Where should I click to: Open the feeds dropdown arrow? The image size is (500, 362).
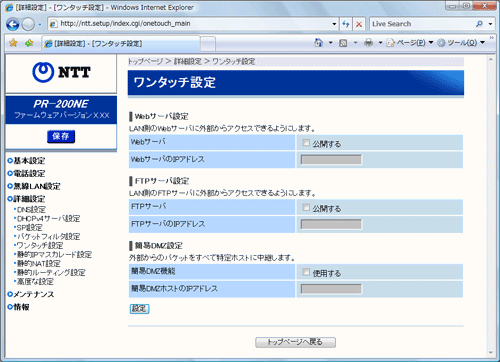coord(355,43)
